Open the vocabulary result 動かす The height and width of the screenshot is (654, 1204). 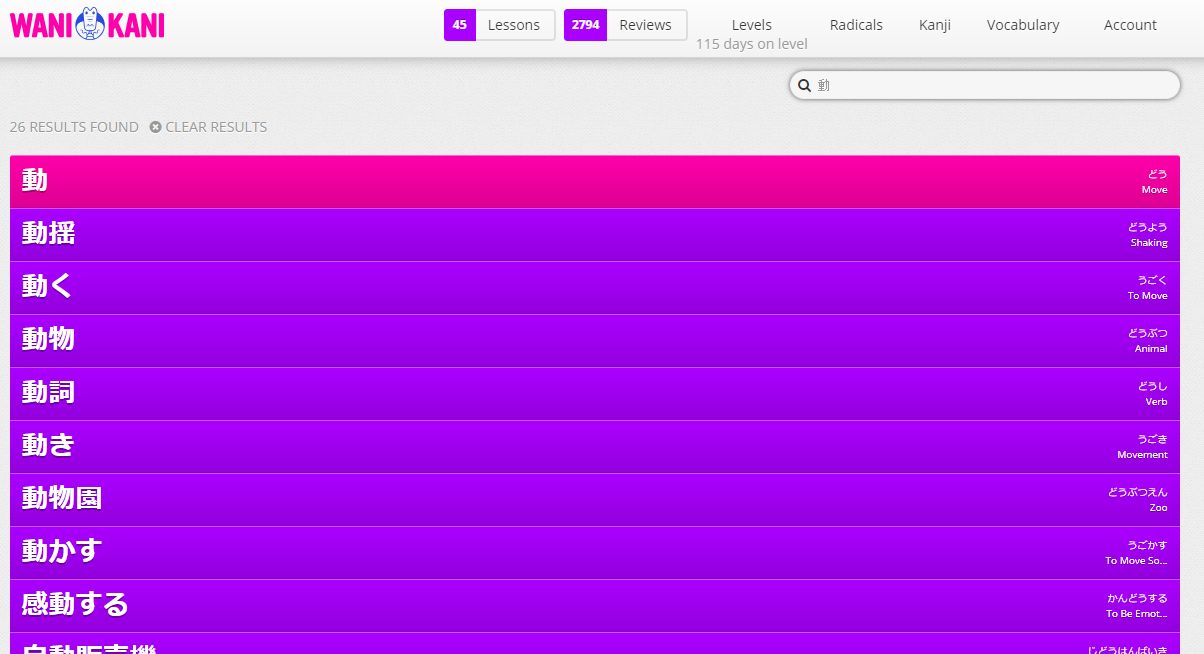[x=595, y=553]
